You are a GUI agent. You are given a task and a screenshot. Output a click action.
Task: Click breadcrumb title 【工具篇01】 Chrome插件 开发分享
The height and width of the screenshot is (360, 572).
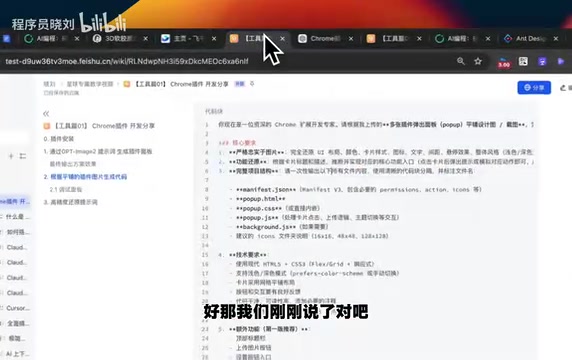click(x=182, y=84)
